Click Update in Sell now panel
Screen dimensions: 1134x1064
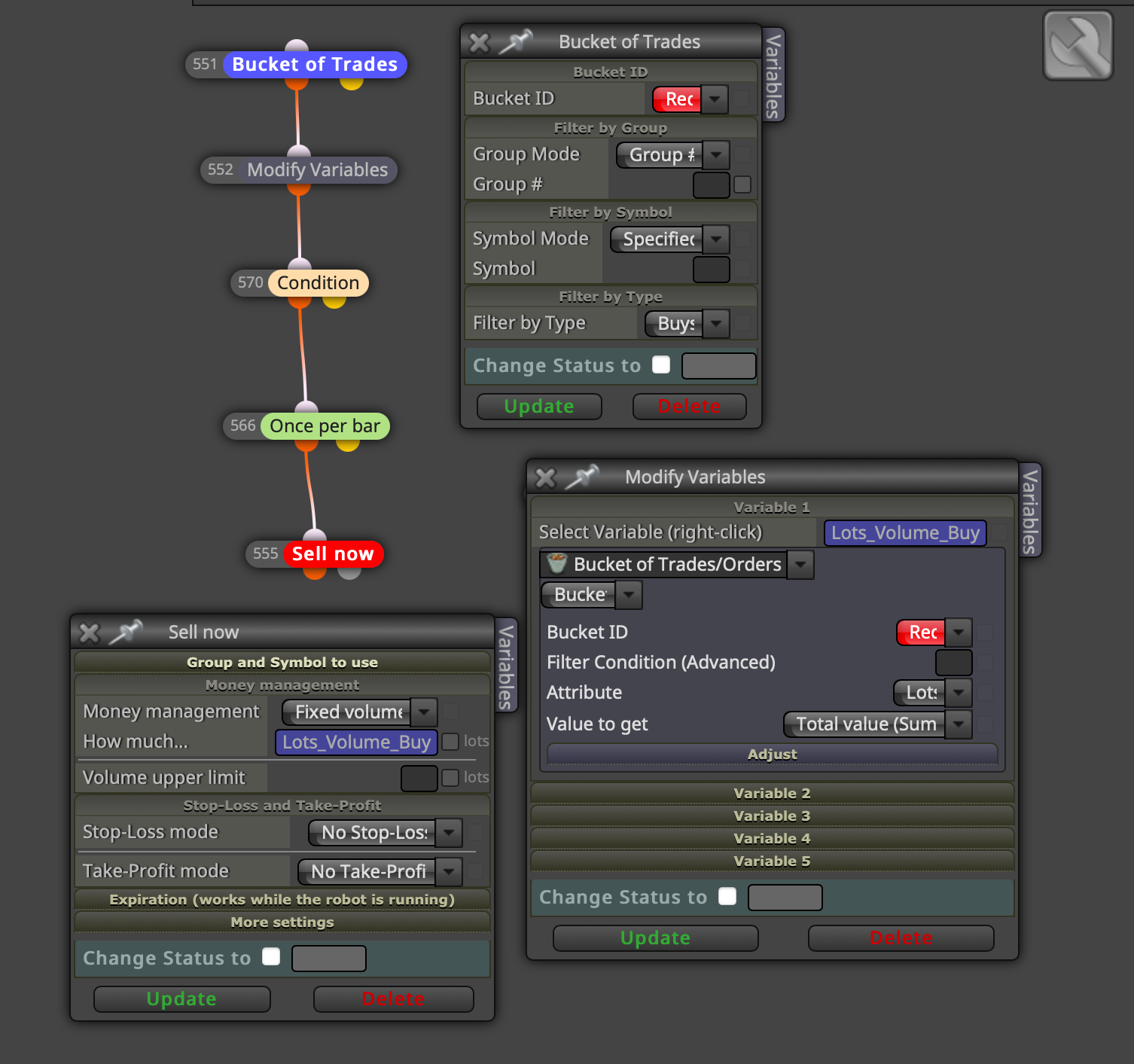coord(182,999)
